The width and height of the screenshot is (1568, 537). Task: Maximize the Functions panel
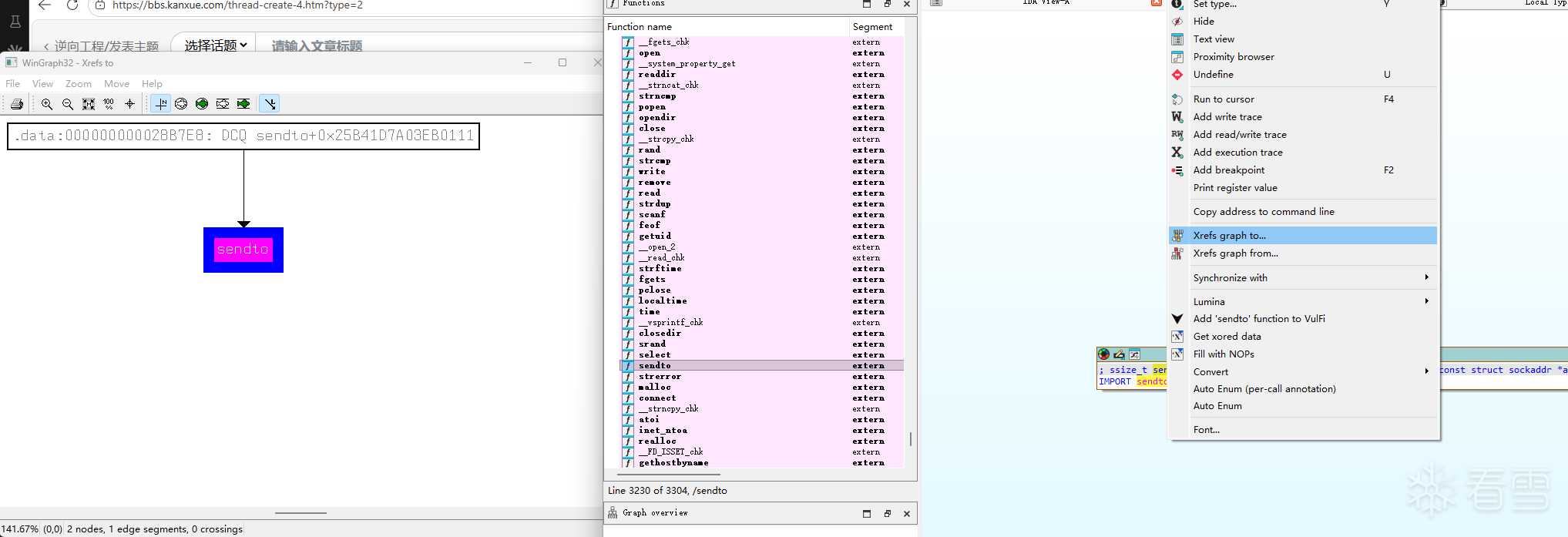coord(867,4)
